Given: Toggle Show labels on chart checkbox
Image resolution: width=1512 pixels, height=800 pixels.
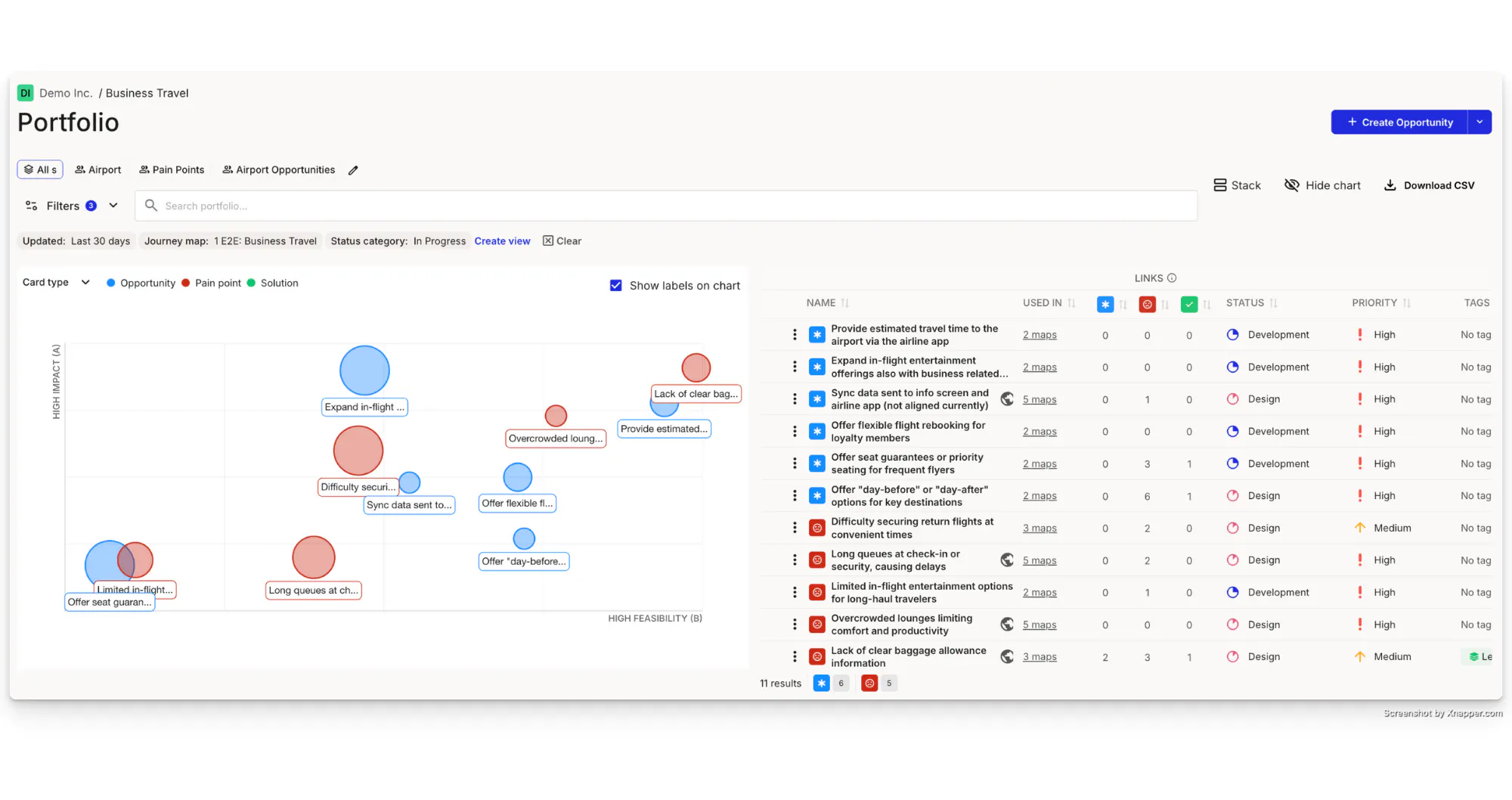Looking at the screenshot, I should (616, 286).
